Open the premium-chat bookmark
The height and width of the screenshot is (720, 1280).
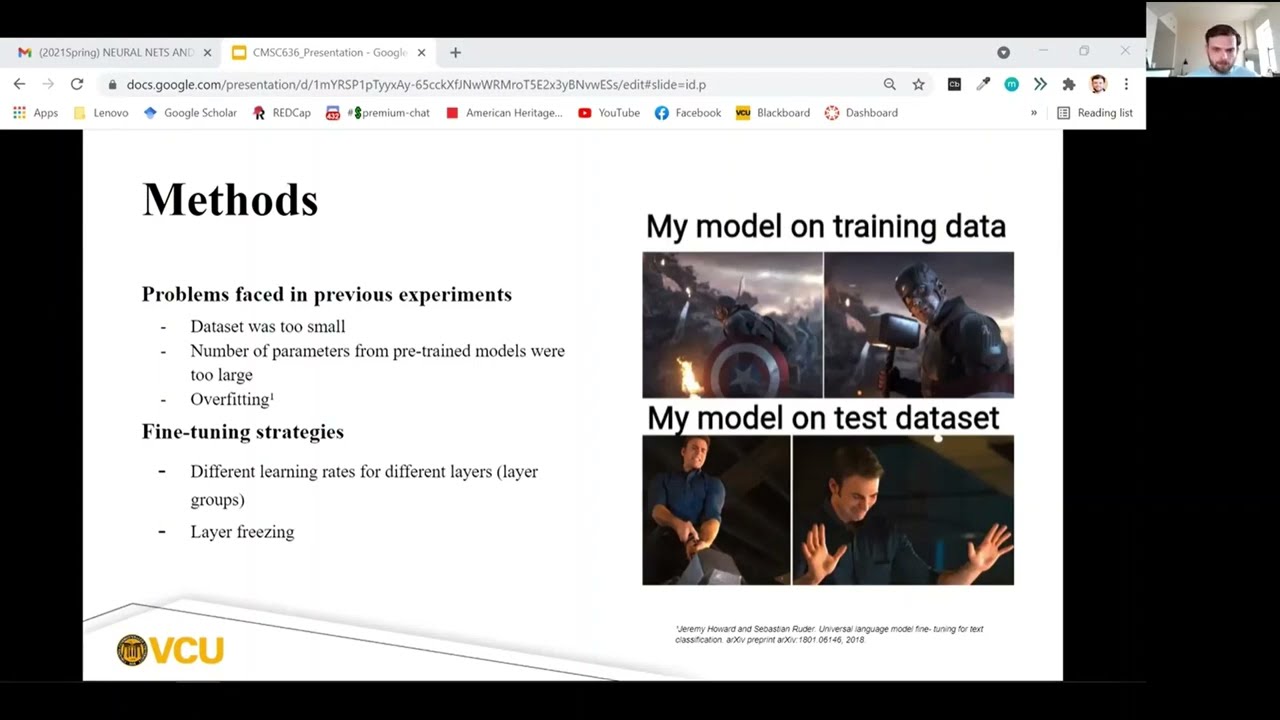[x=378, y=113]
